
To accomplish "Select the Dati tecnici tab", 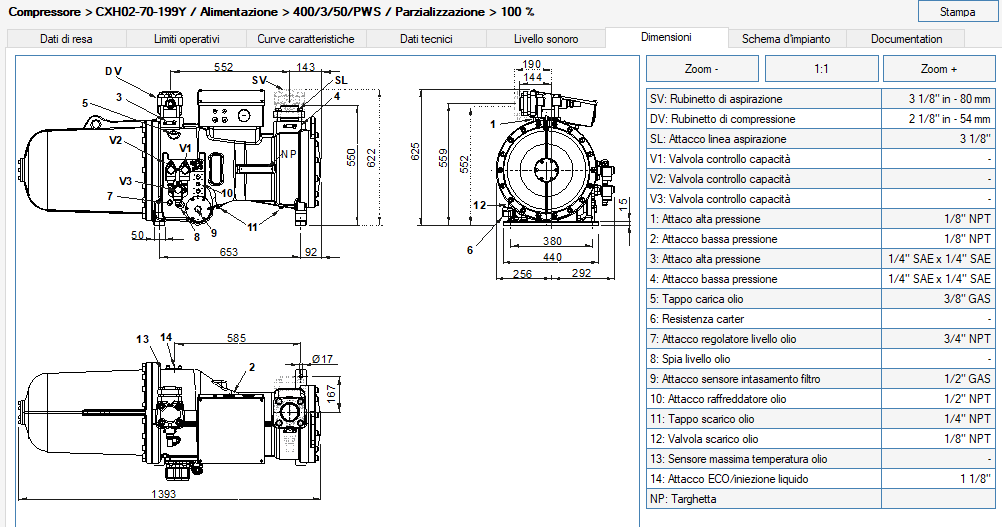I will point(426,39).
